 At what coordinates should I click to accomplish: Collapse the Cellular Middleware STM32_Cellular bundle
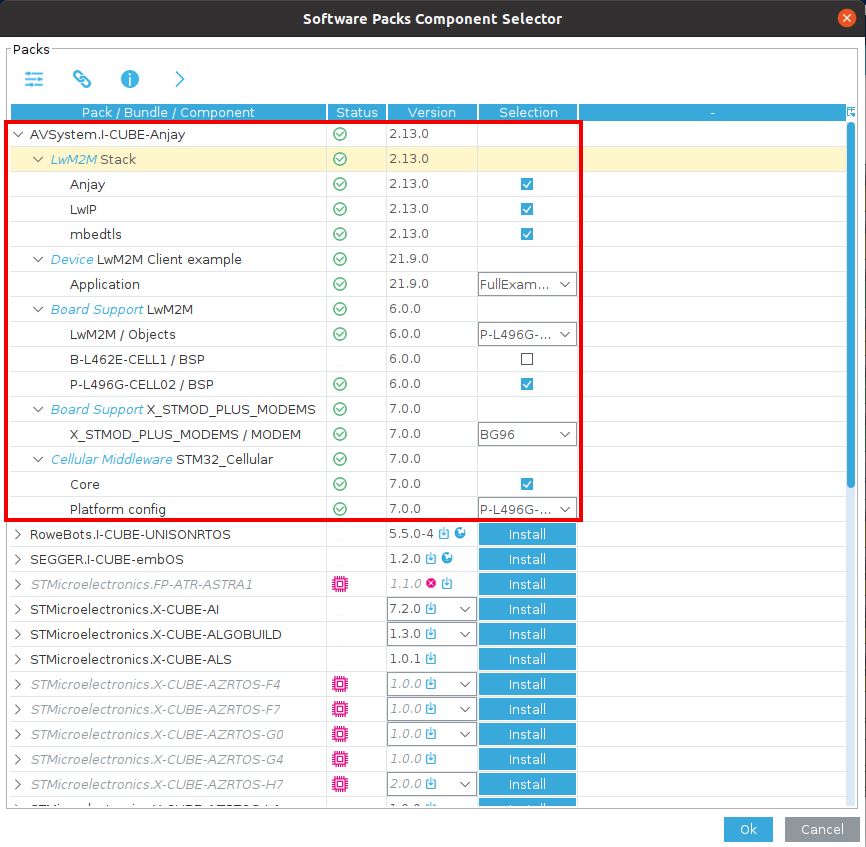tap(38, 459)
